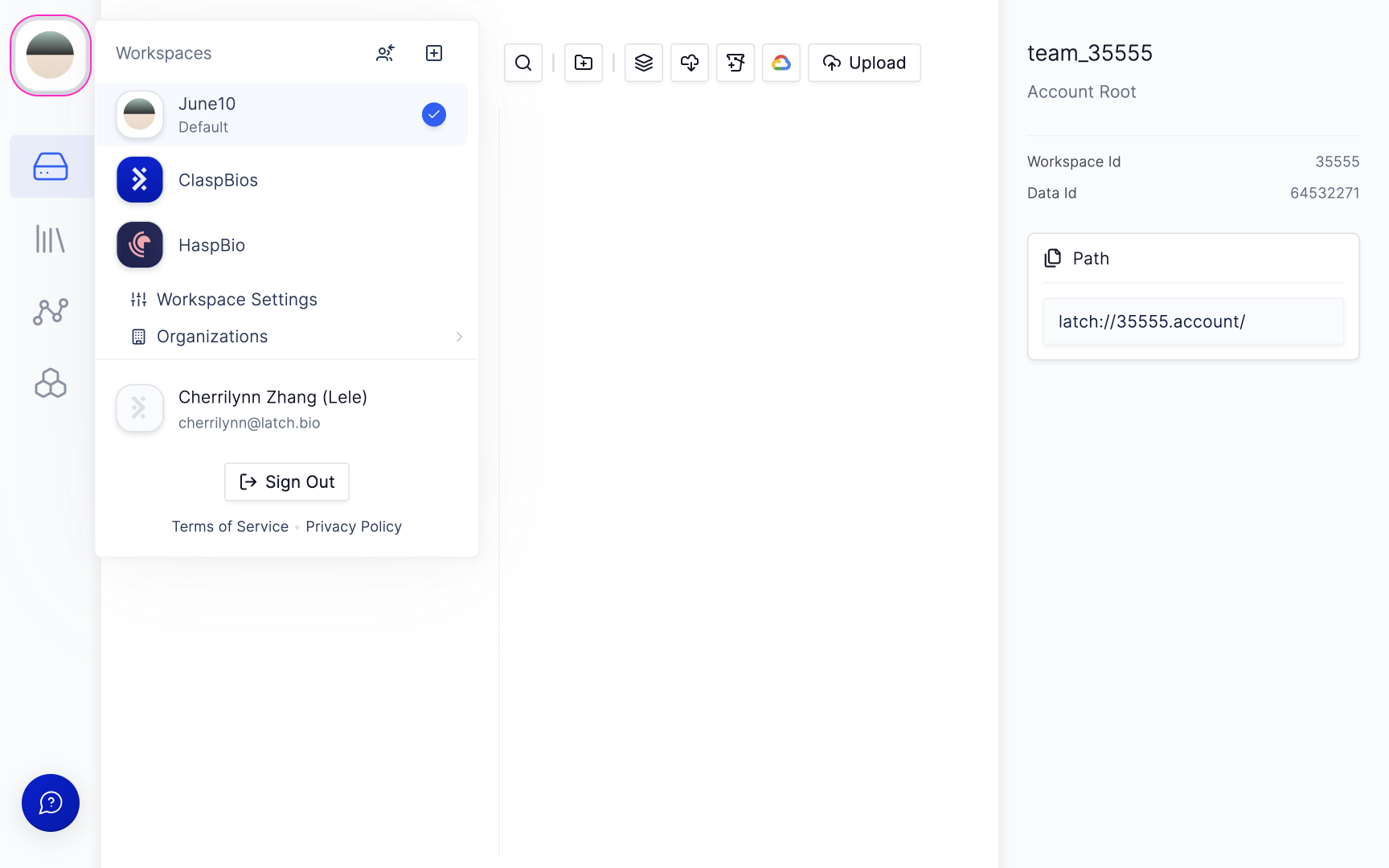Open the Data storage sidebar icon
The image size is (1389, 868).
point(51,166)
